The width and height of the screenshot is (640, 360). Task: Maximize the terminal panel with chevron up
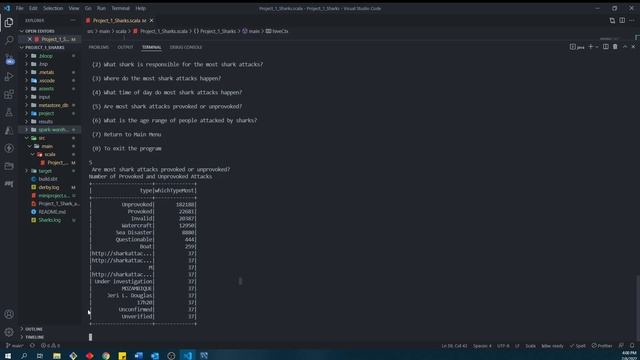pos(625,47)
